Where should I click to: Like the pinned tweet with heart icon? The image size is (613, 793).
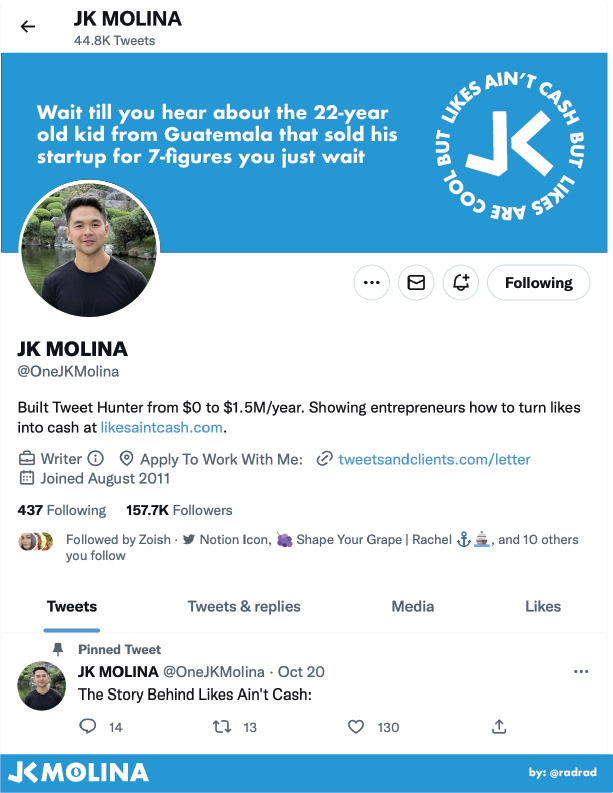(x=356, y=727)
